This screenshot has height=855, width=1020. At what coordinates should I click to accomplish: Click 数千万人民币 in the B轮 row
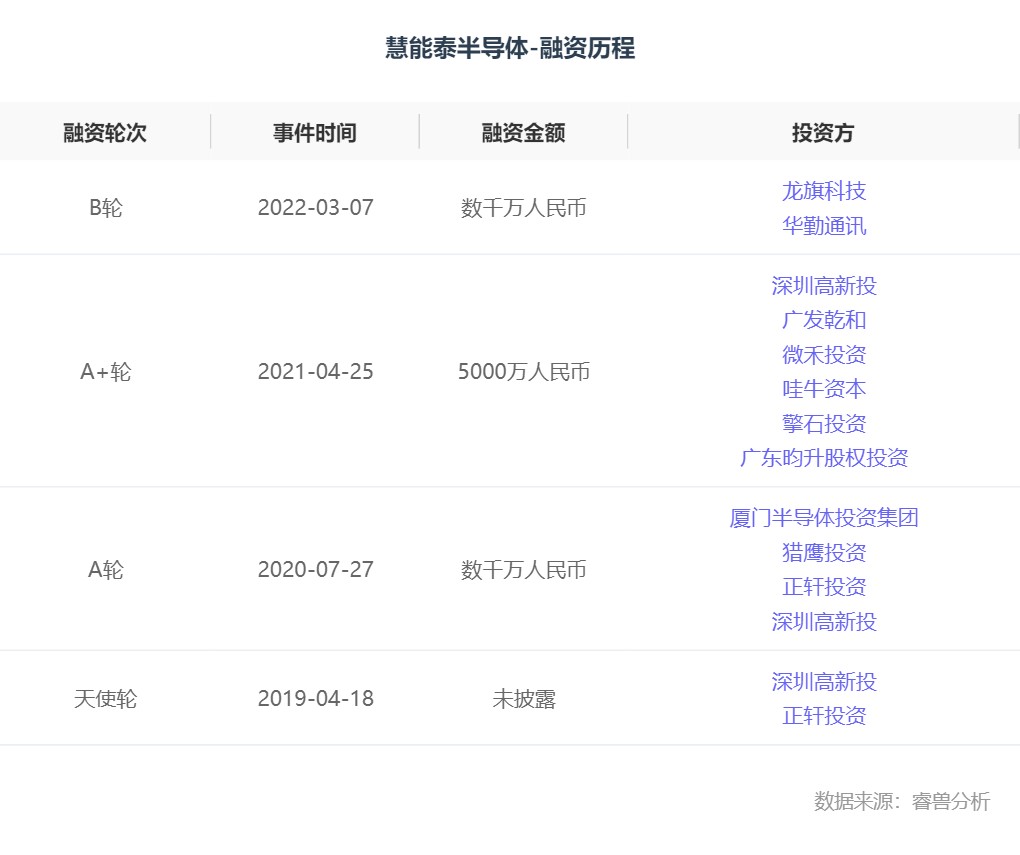point(524,208)
